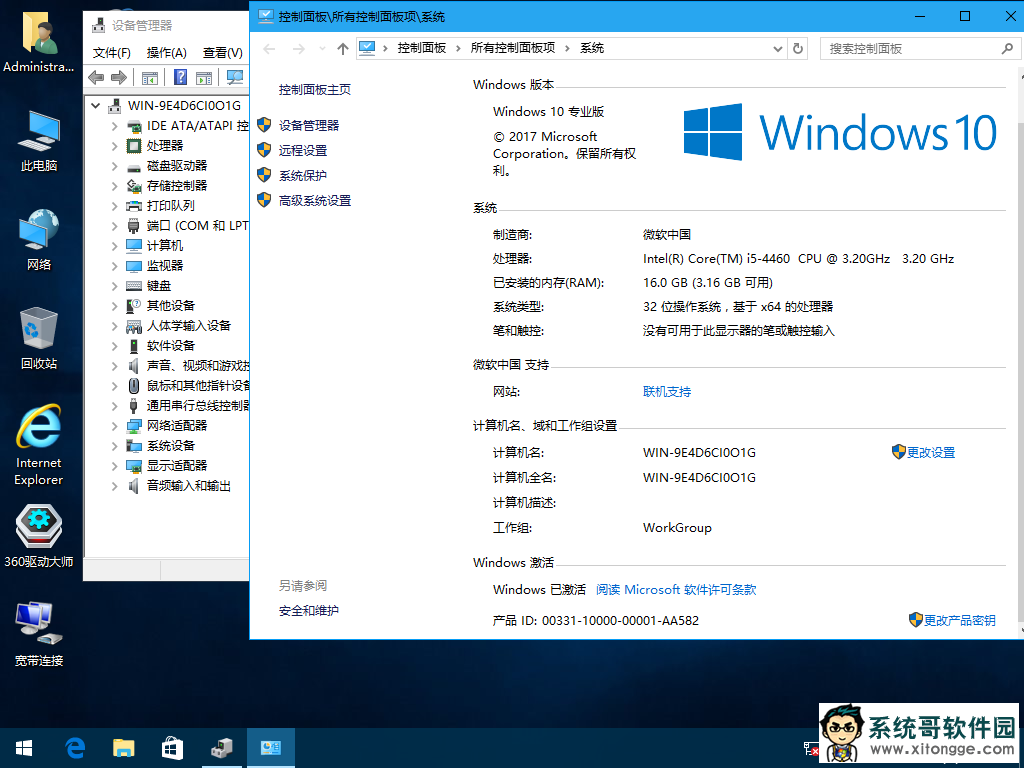Select the 网络 desktop icon
Image resolution: width=1024 pixels, height=768 pixels.
tap(39, 240)
